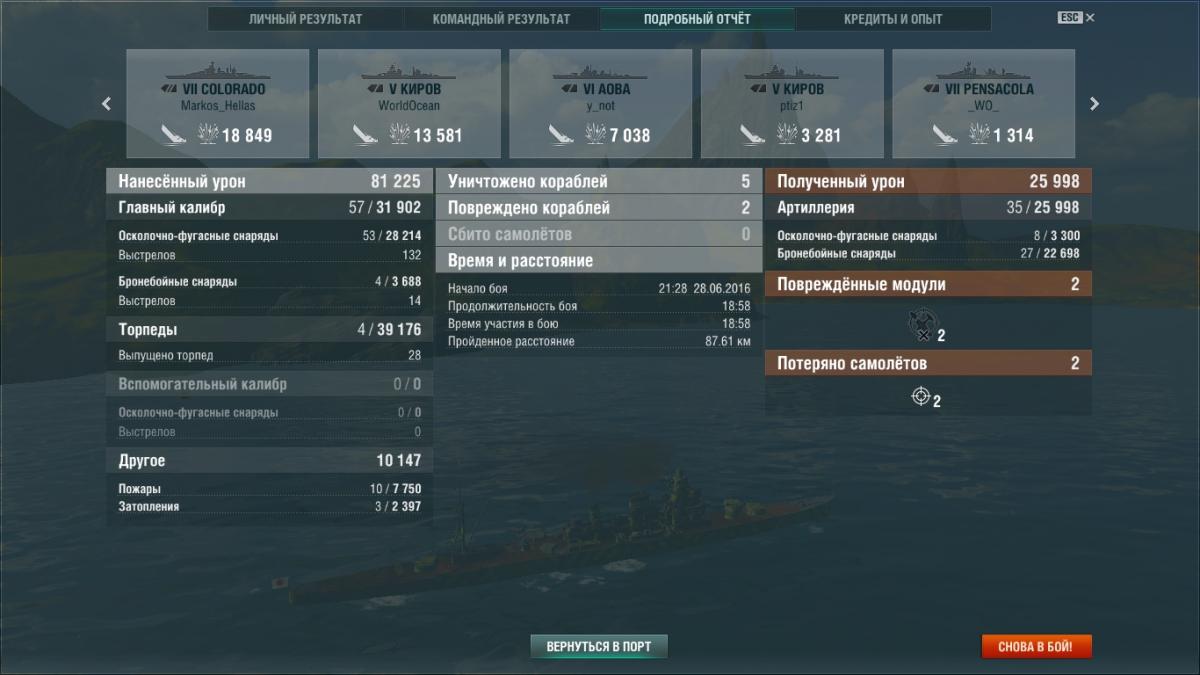Click the VI Aoba ship silhouette icon
The width and height of the screenshot is (1200, 675).
600,70
